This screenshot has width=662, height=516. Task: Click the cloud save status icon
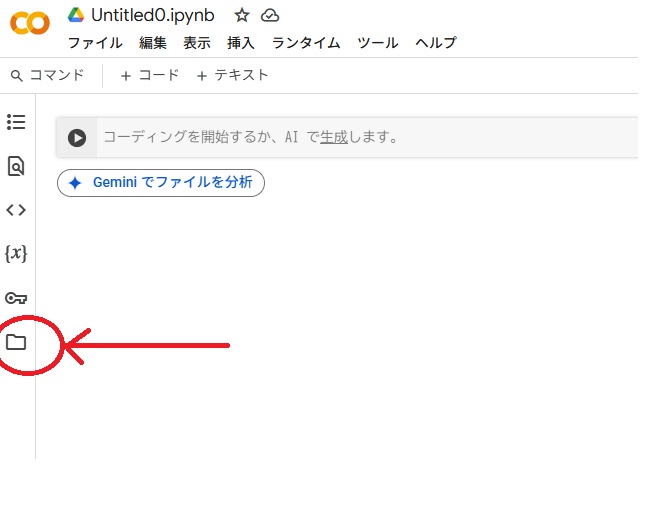coord(270,15)
